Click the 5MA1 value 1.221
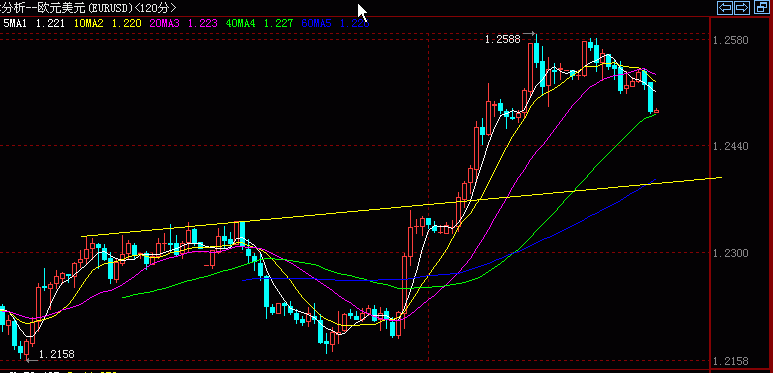Viewport: 773px width, 373px height. point(51,23)
